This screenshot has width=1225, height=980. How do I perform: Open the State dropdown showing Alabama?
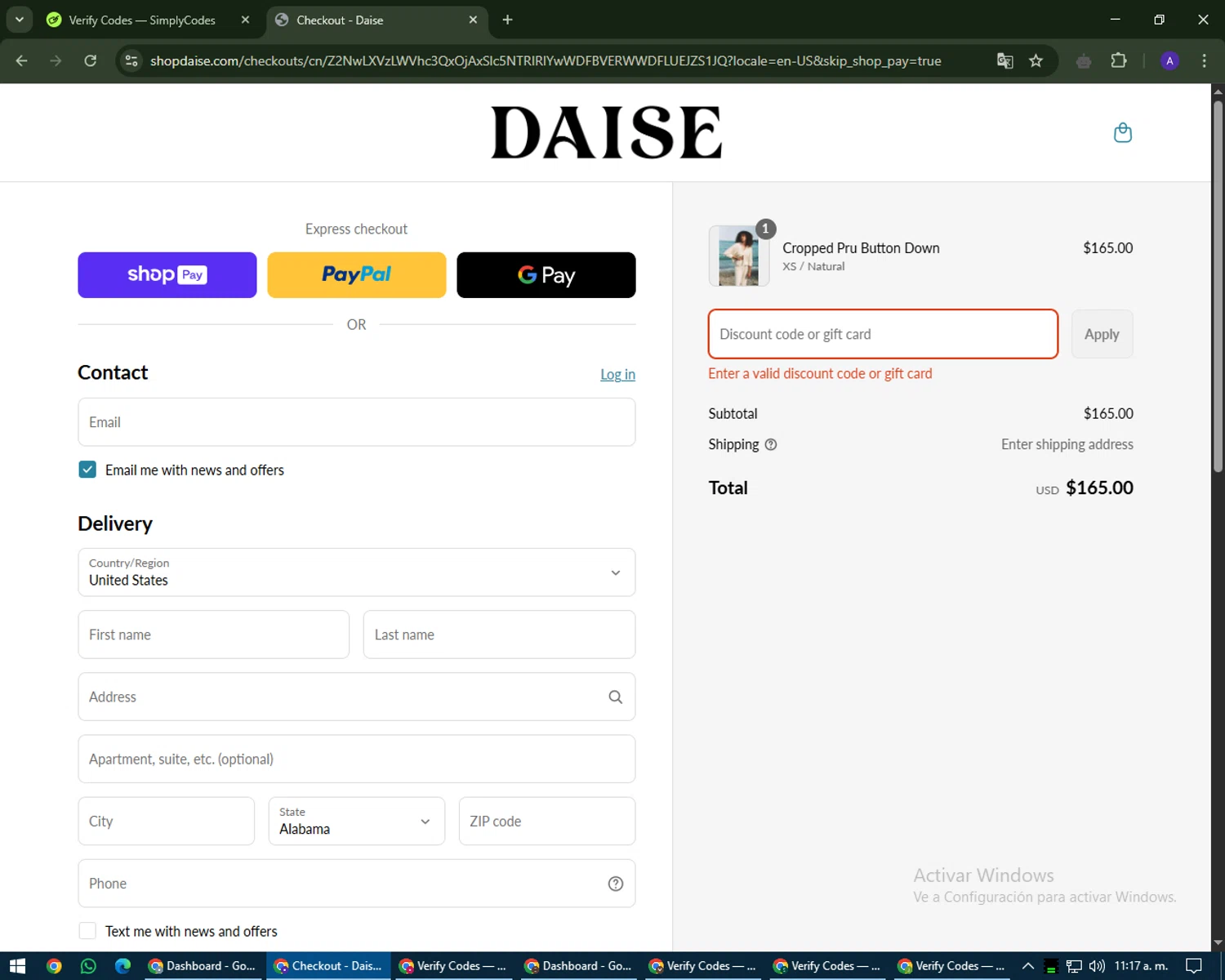tap(357, 821)
